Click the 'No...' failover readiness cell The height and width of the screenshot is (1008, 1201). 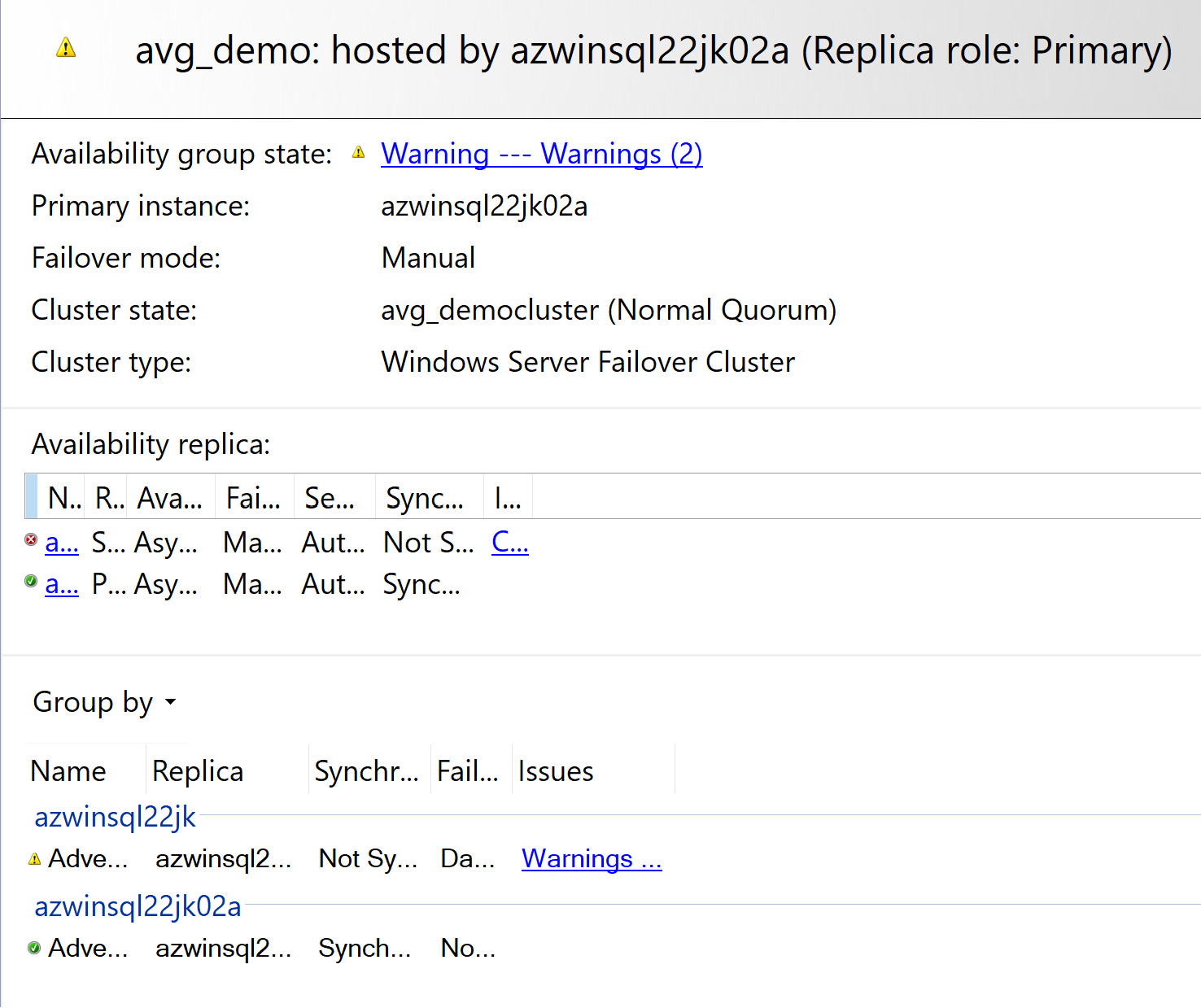tap(468, 948)
